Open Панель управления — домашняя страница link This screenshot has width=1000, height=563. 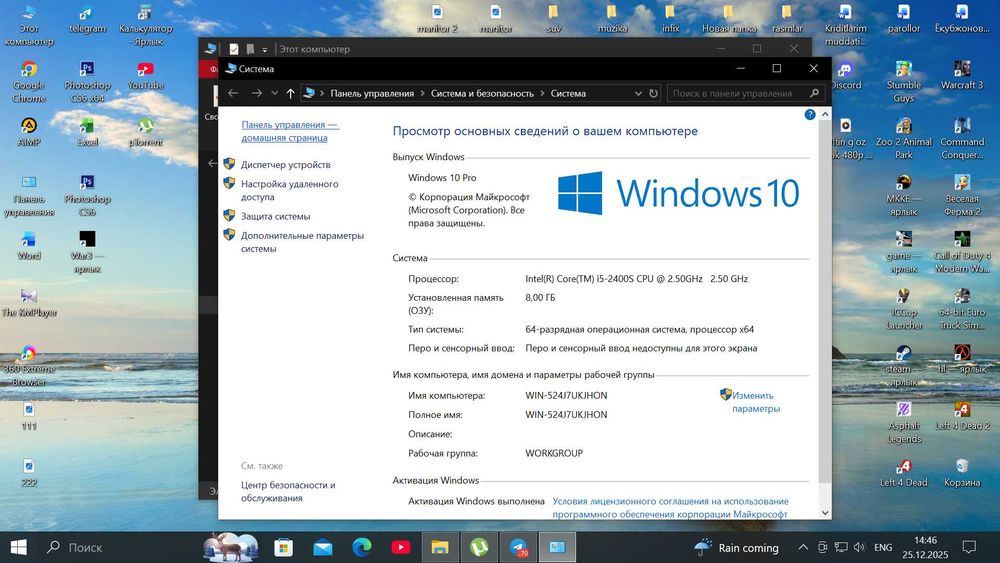click(290, 131)
